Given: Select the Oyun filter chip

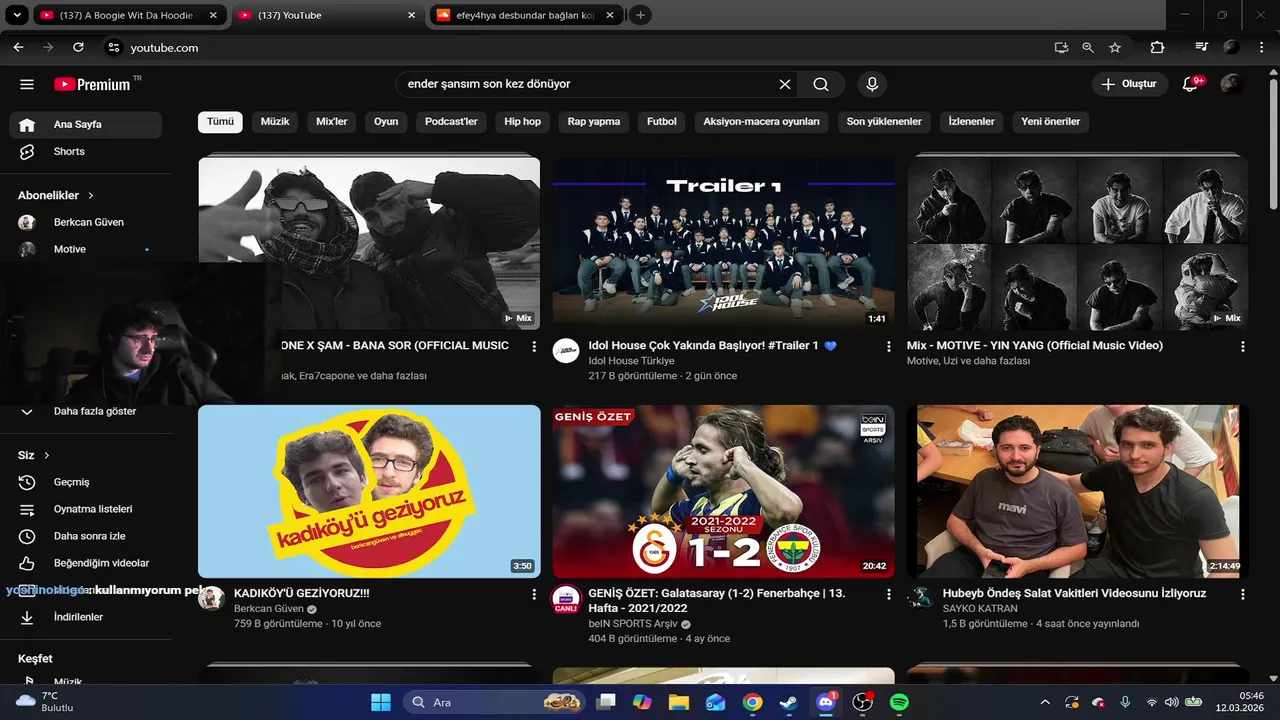Looking at the screenshot, I should pos(386,121).
